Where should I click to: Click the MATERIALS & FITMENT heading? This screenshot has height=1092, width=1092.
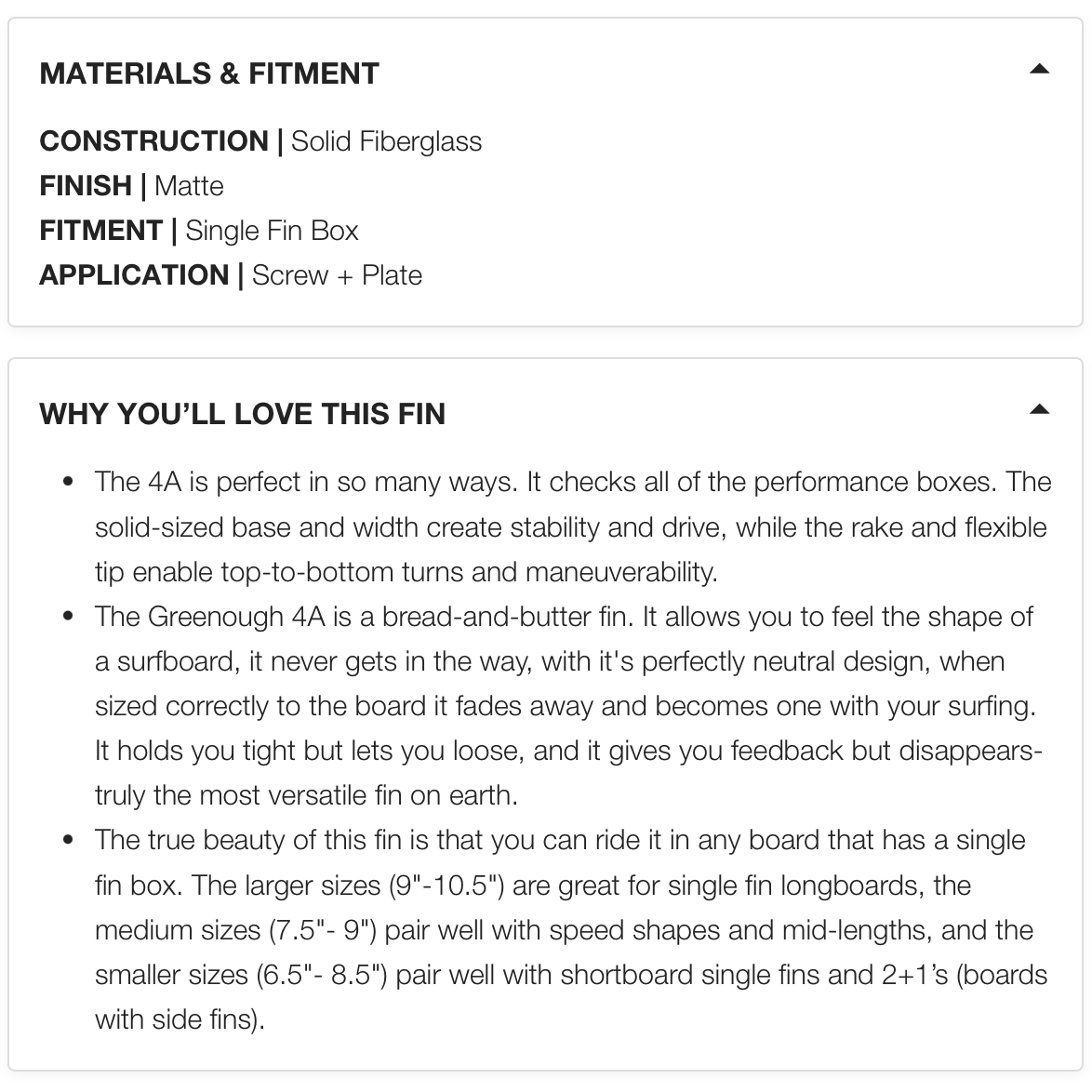pos(209,73)
